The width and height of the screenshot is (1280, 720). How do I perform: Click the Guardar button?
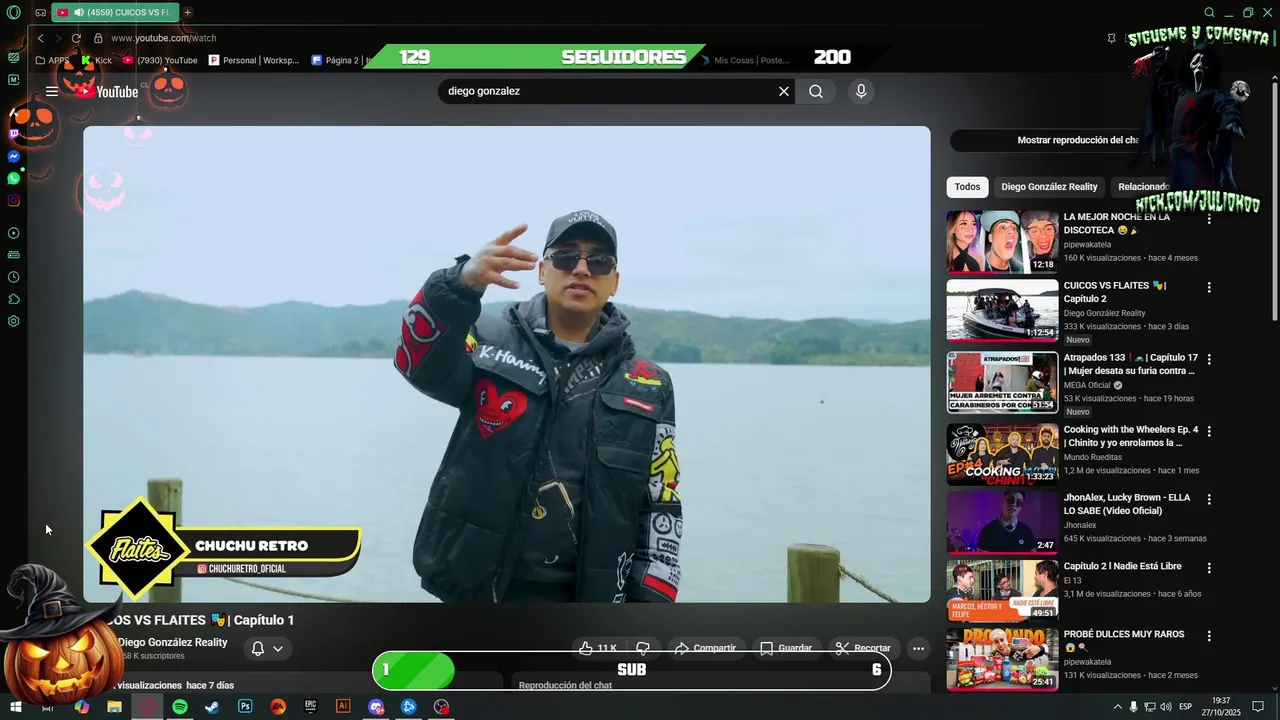point(786,648)
